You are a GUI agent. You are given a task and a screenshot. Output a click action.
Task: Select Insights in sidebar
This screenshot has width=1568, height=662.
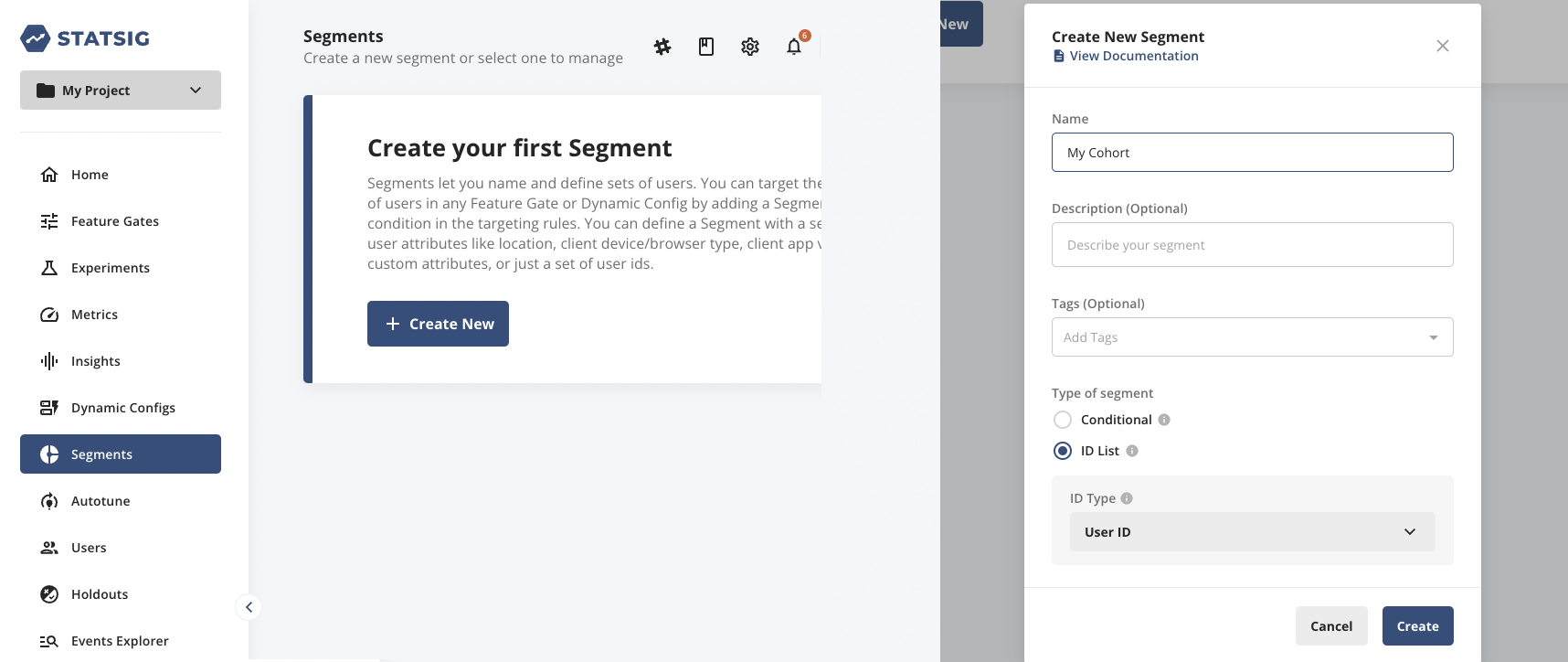pos(121,361)
